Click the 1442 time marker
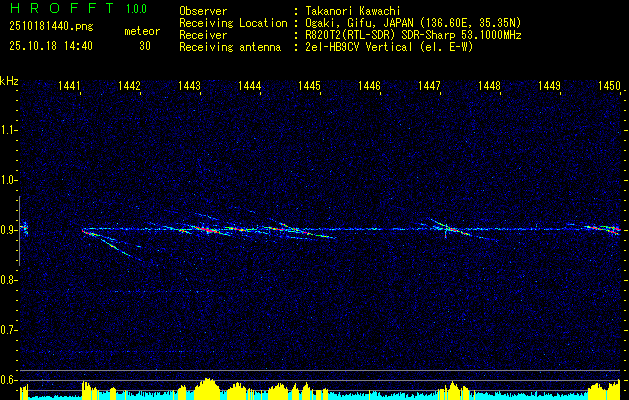The height and width of the screenshot is (400, 629). (x=129, y=85)
